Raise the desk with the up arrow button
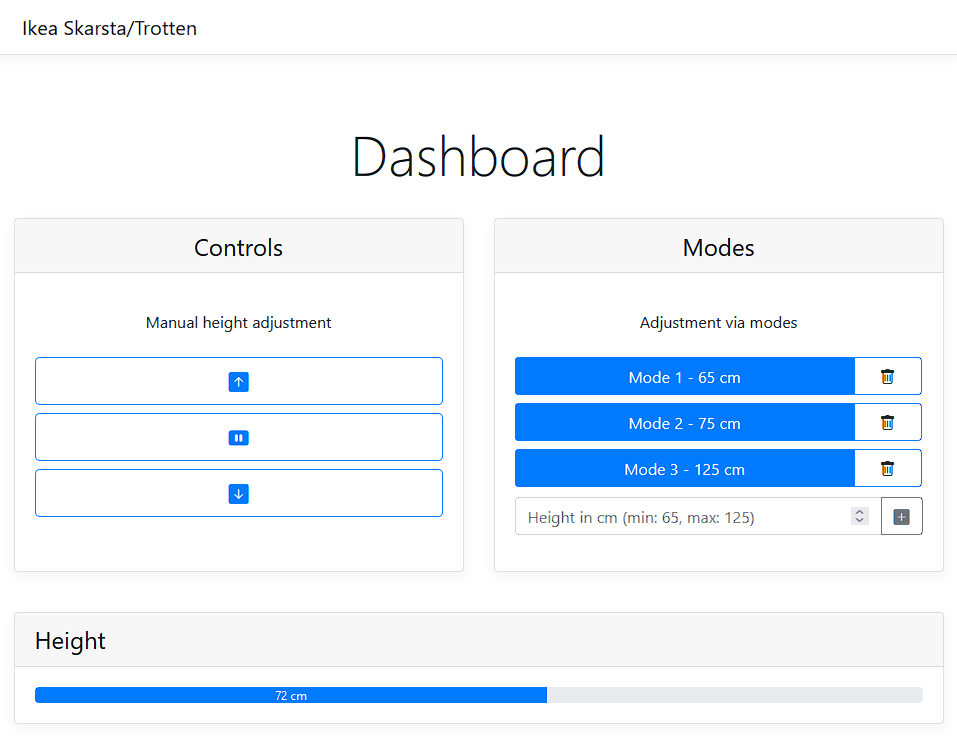Viewport: 957px width, 742px height. point(239,381)
